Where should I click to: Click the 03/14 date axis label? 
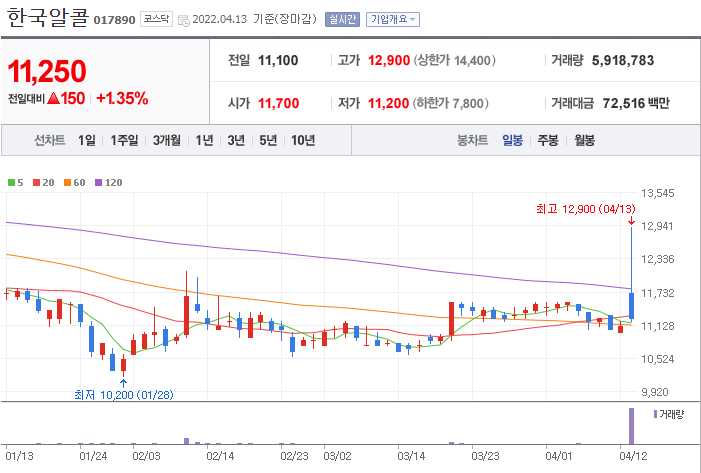click(x=411, y=456)
